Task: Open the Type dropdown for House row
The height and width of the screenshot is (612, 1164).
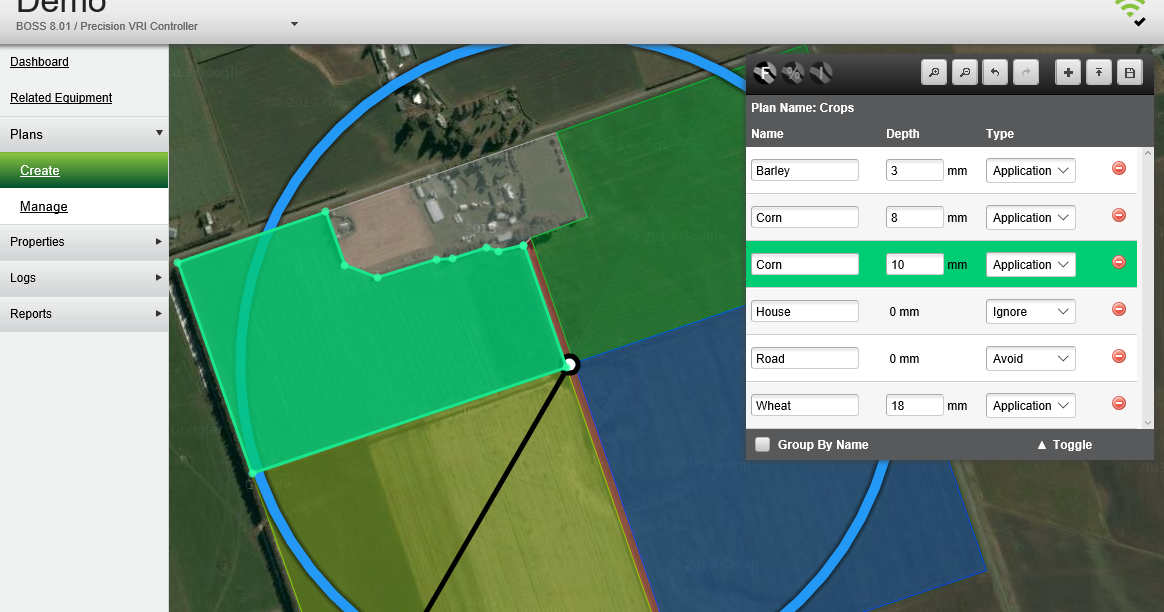Action: 1030,311
